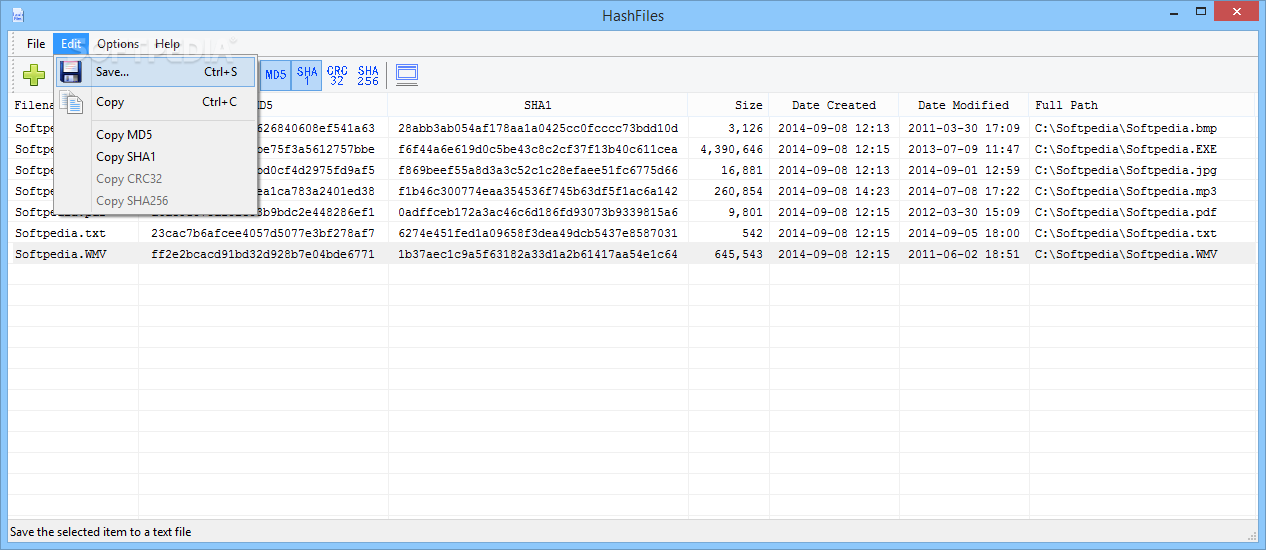Click Date Created 2014-09-08 12:13 of Softpedia.bmp
Screen dimensions: 1266x550
[x=834, y=128]
